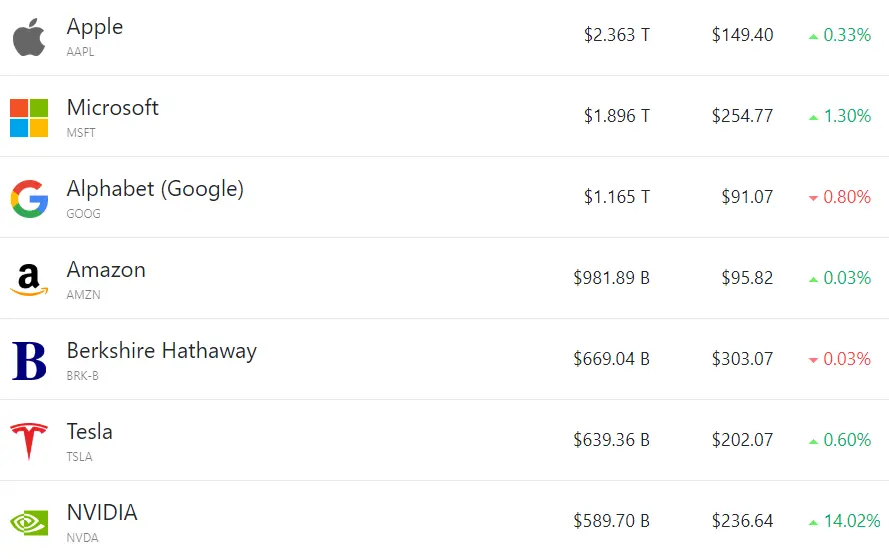Image resolution: width=889 pixels, height=559 pixels.
Task: Select the green NVIDIA logo
Action: [x=29, y=523]
